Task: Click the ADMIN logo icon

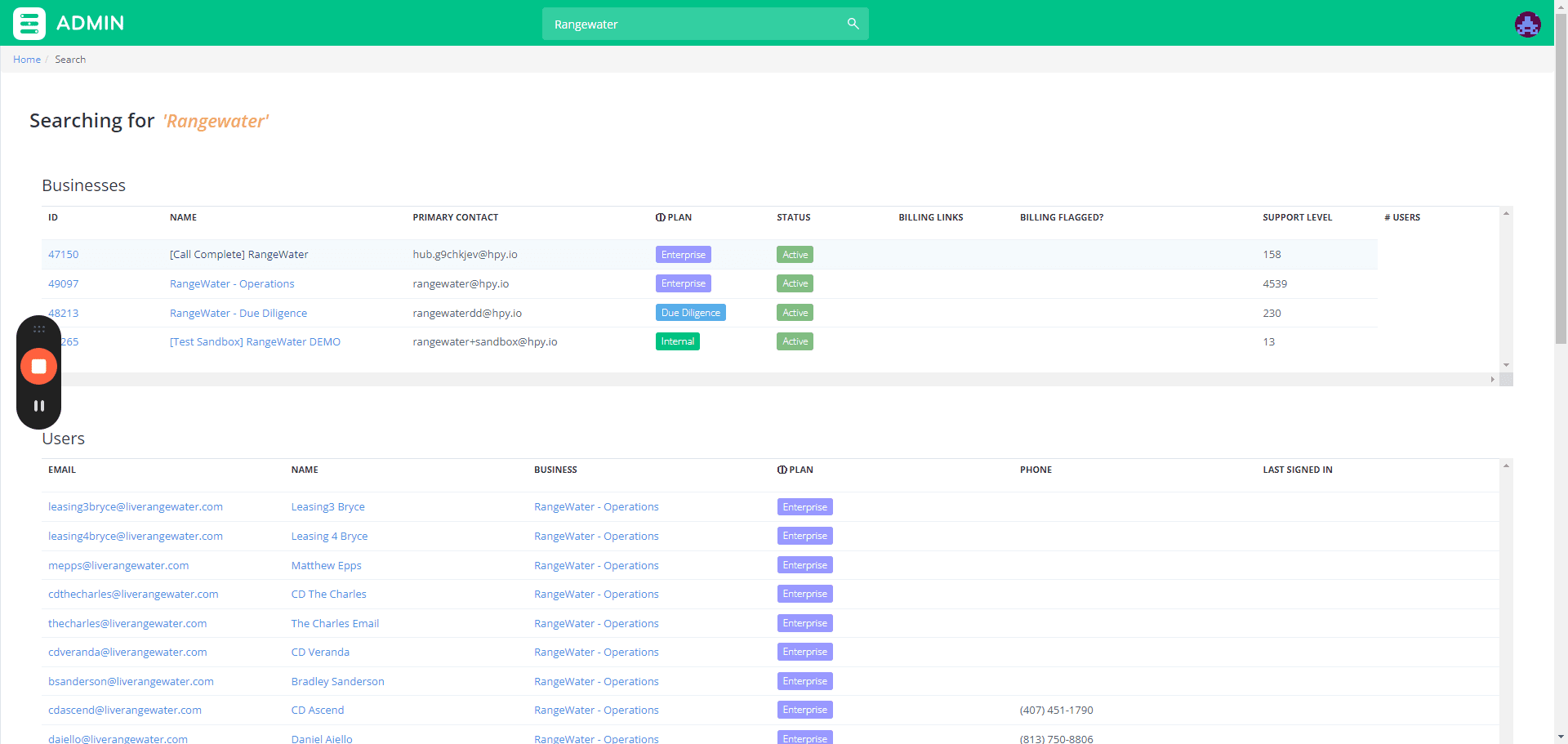Action: click(29, 24)
